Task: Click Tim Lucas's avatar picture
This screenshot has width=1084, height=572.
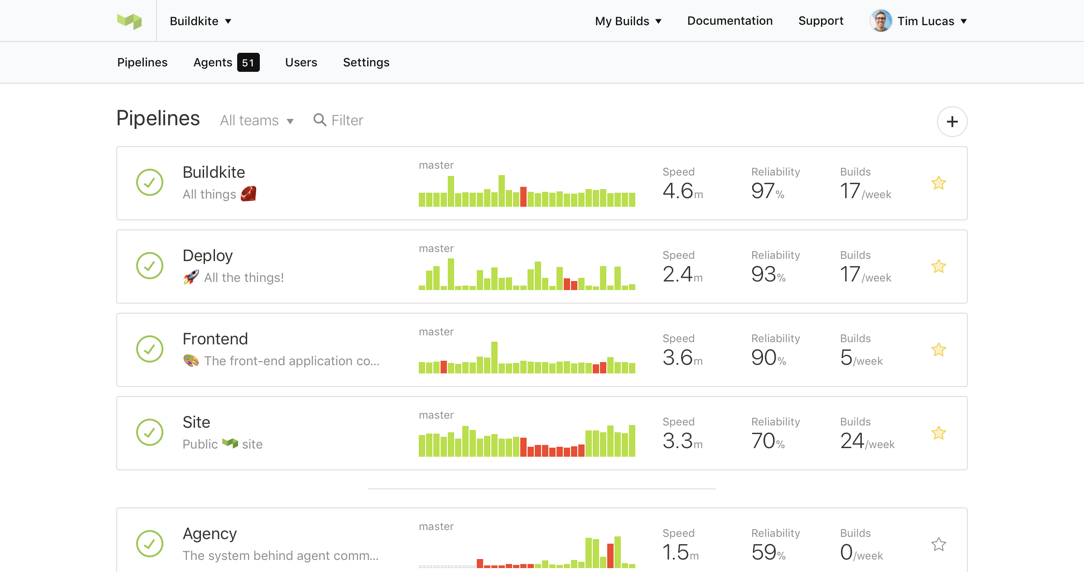Action: [x=881, y=21]
